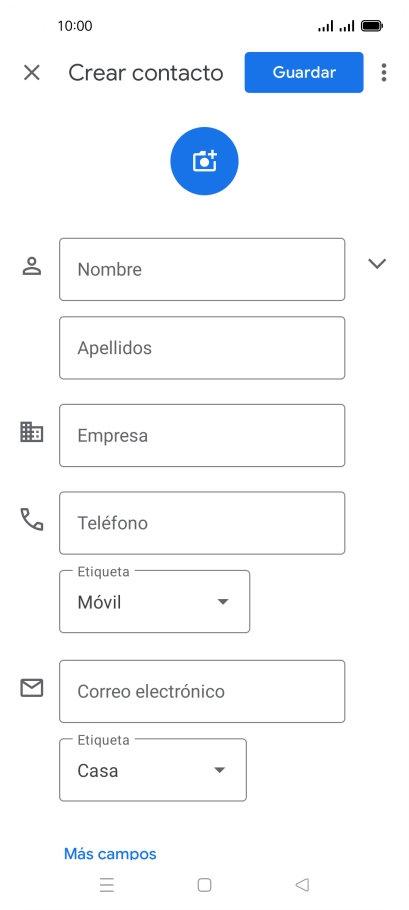
Task: Tap the Android back navigation triangle
Action: click(x=302, y=884)
